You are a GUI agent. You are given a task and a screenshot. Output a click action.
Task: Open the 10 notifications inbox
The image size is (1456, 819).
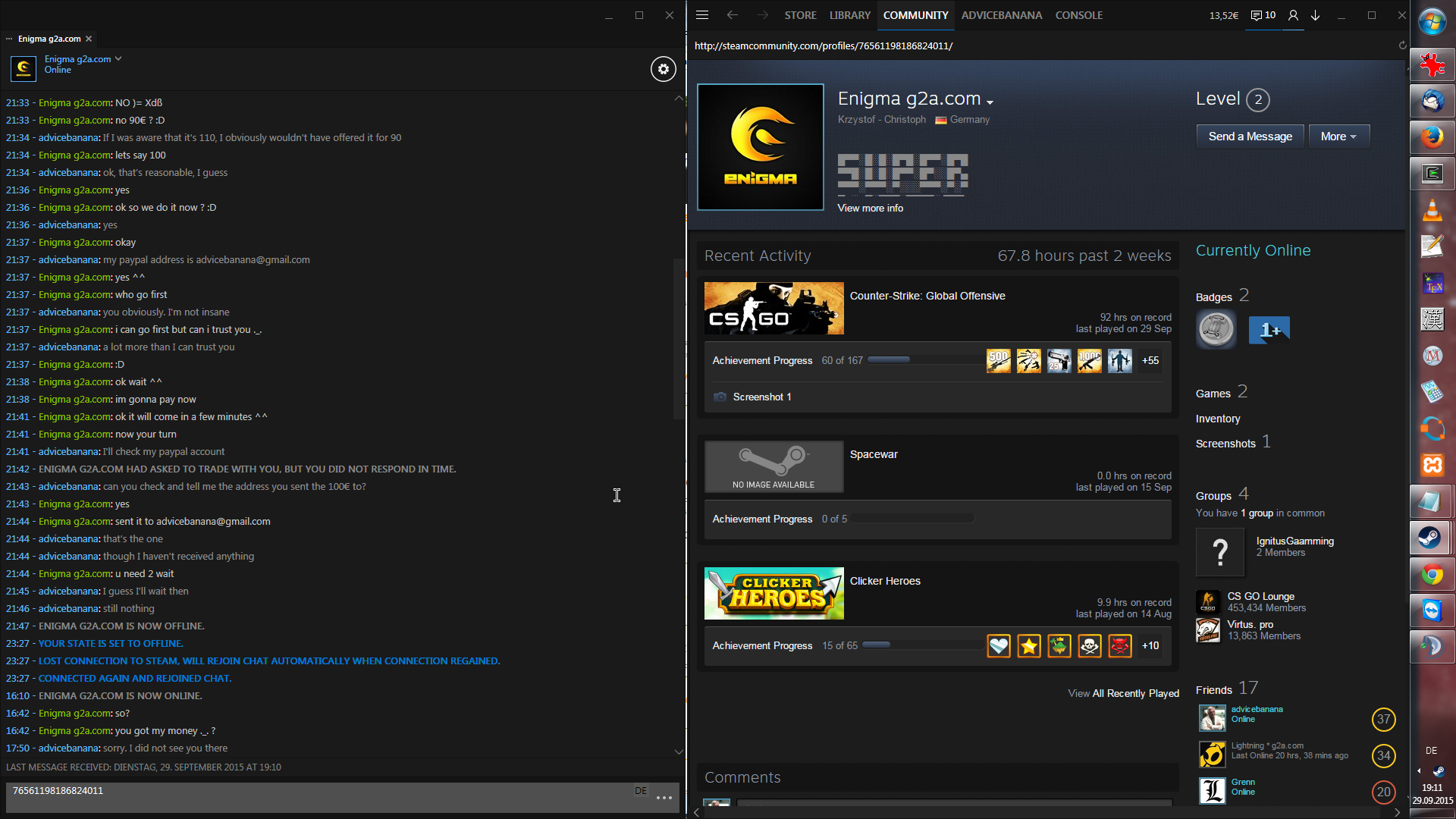(1263, 15)
